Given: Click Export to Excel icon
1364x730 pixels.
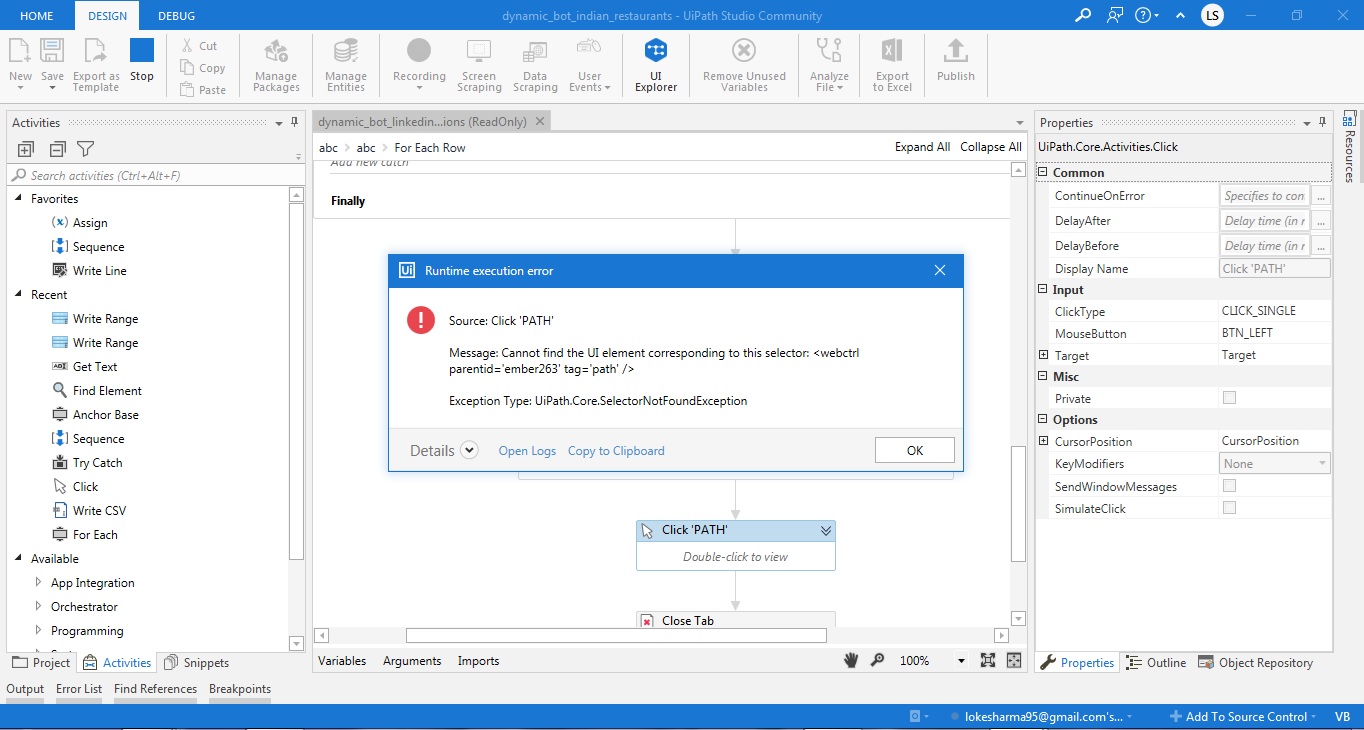Looking at the screenshot, I should 892,66.
